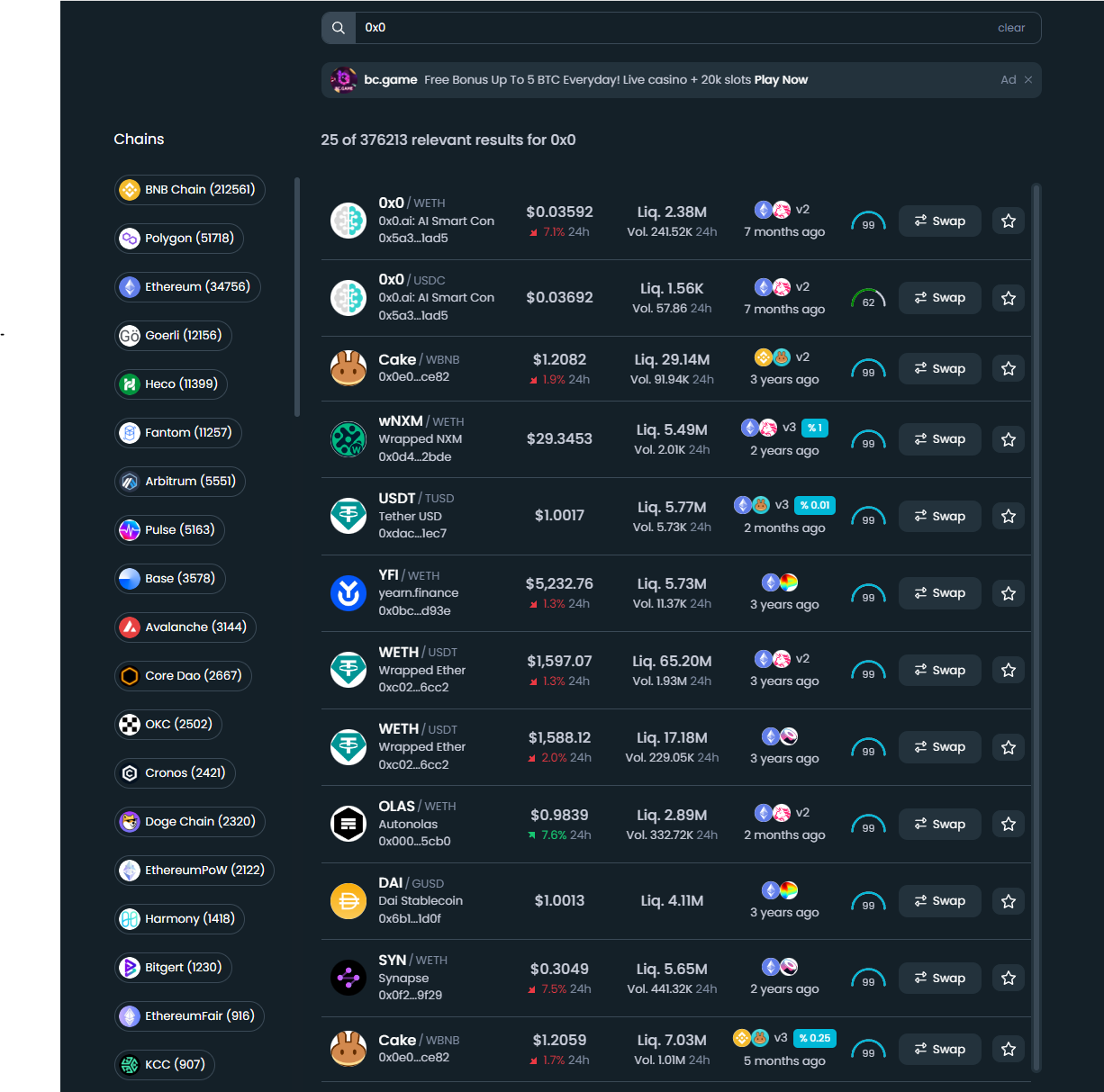The height and width of the screenshot is (1092, 1104).
Task: Swap the YFI / WETH pair
Action: pyautogui.click(x=940, y=593)
